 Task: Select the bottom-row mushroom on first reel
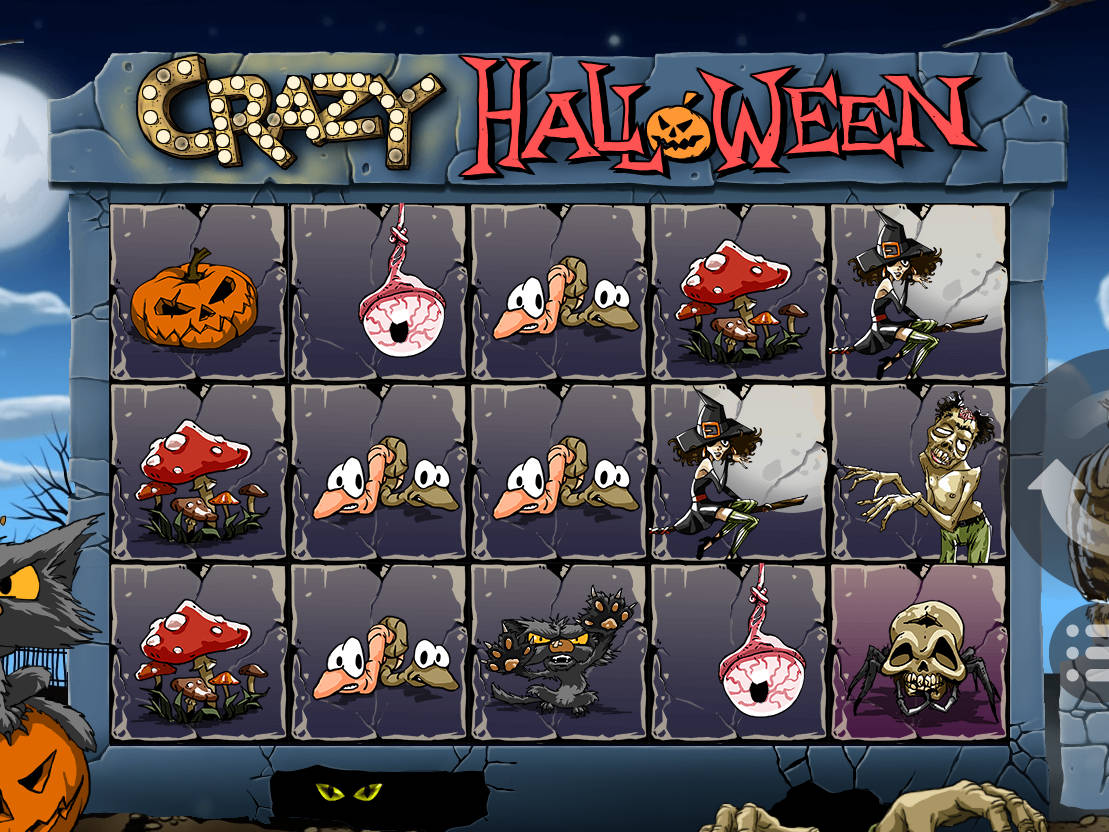pyautogui.click(x=198, y=661)
